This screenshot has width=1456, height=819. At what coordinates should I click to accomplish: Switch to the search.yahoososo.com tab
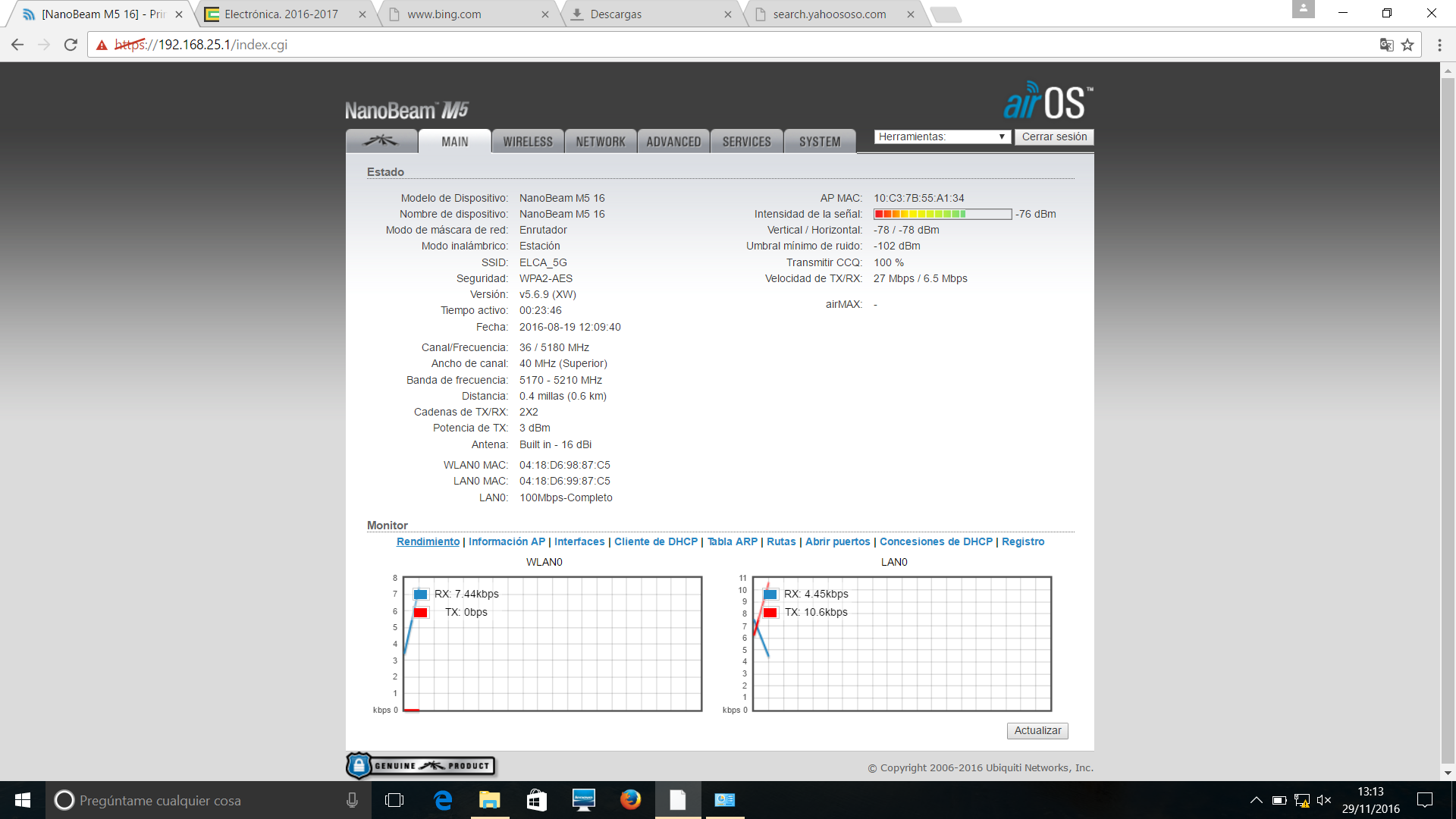coord(835,14)
